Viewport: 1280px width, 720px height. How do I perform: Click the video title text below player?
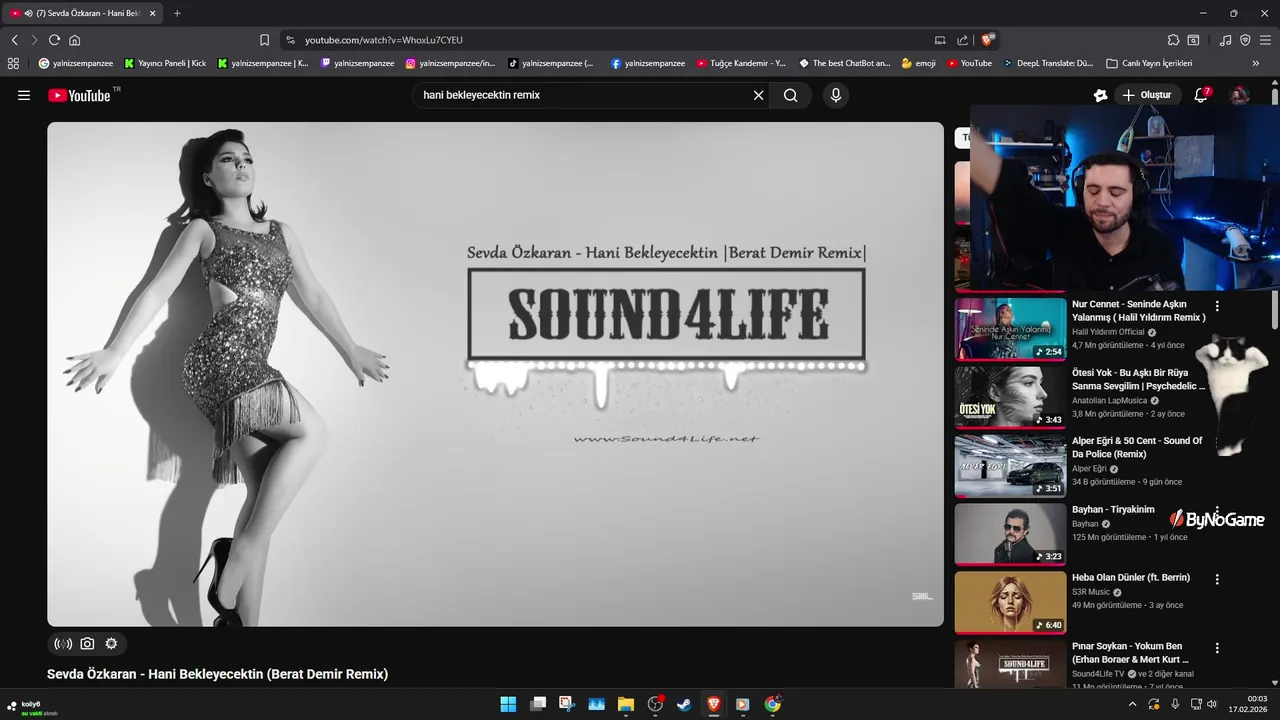pos(217,674)
